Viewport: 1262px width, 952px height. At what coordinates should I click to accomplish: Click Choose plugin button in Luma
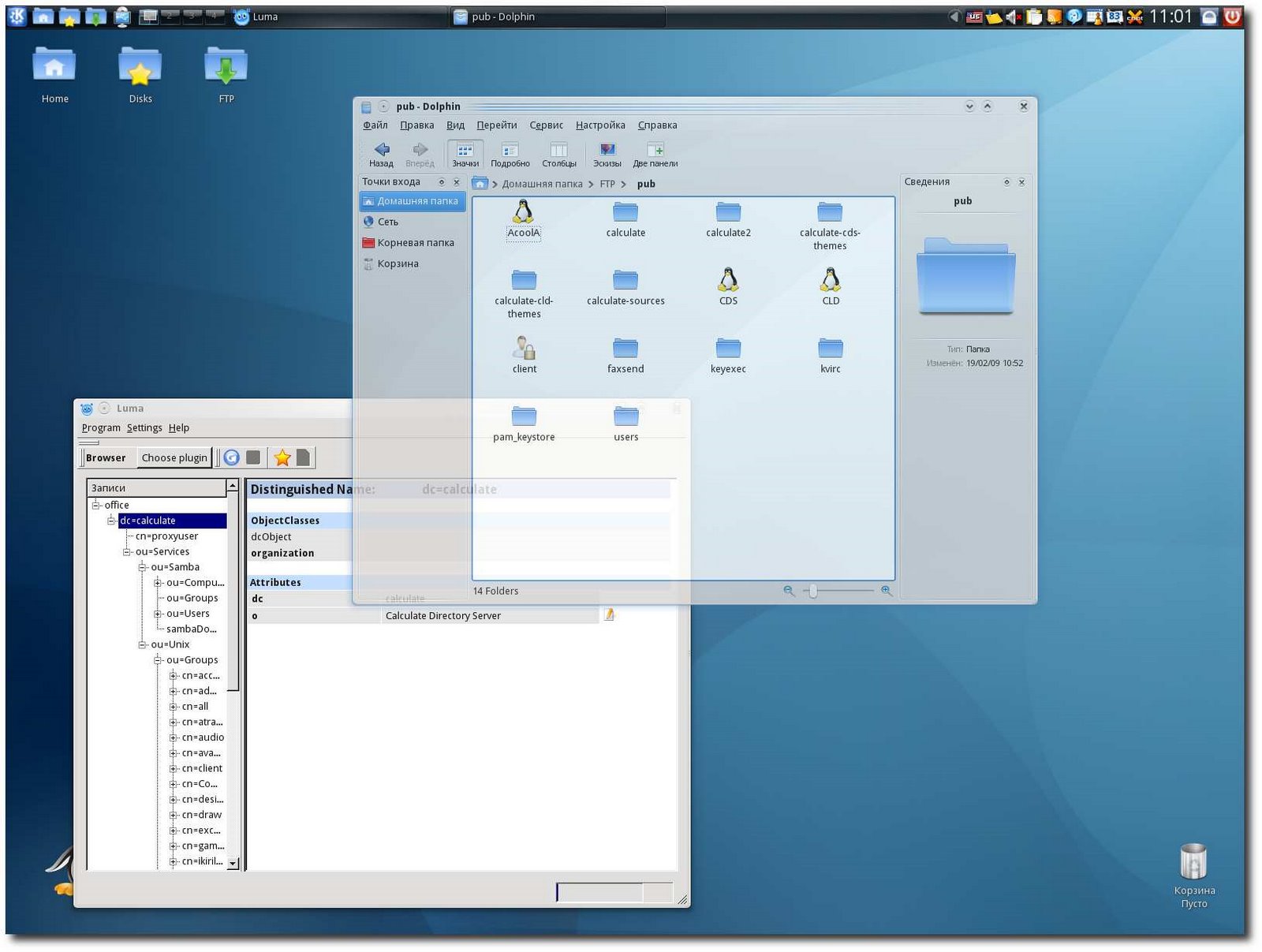point(174,457)
